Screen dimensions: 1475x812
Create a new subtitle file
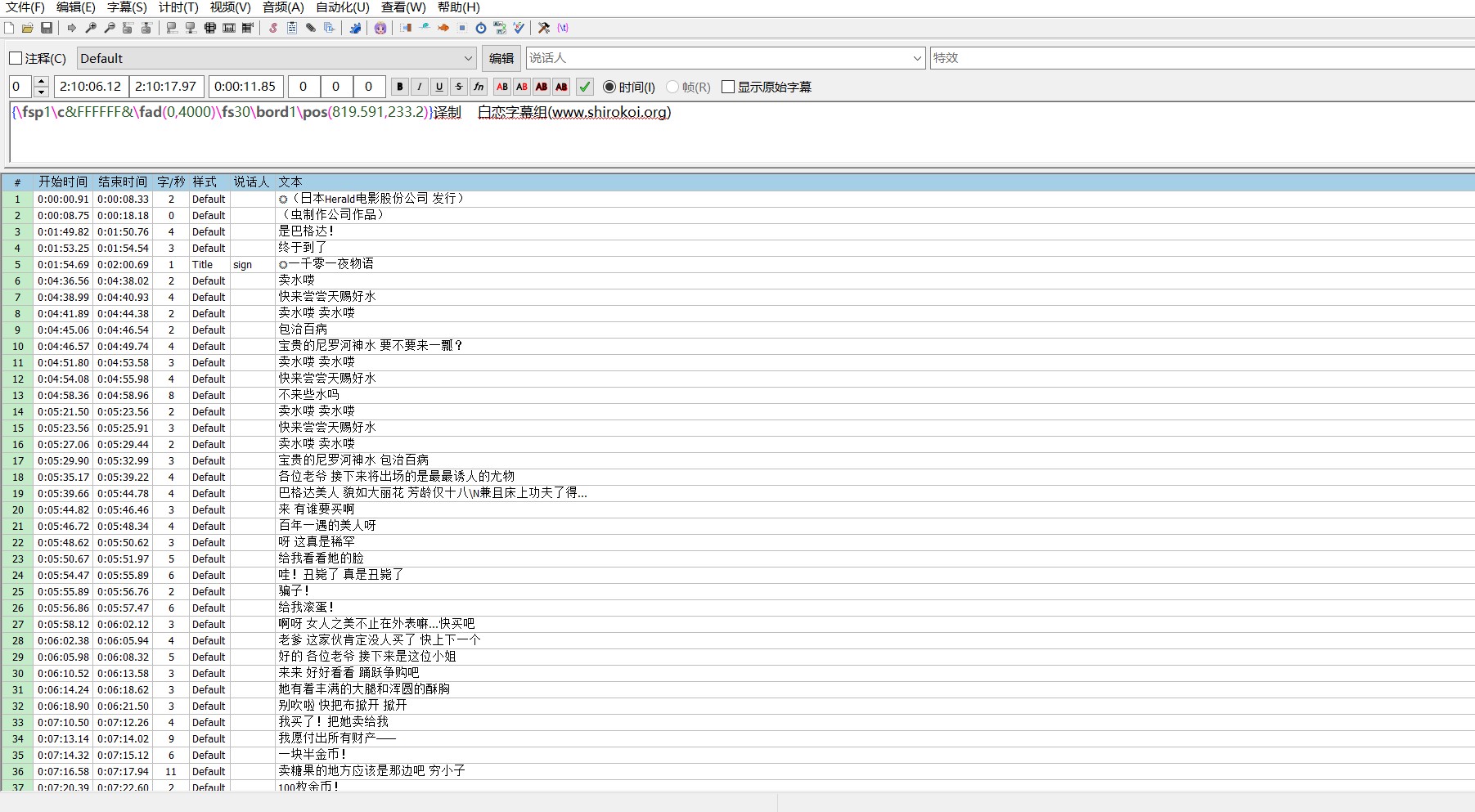9,28
